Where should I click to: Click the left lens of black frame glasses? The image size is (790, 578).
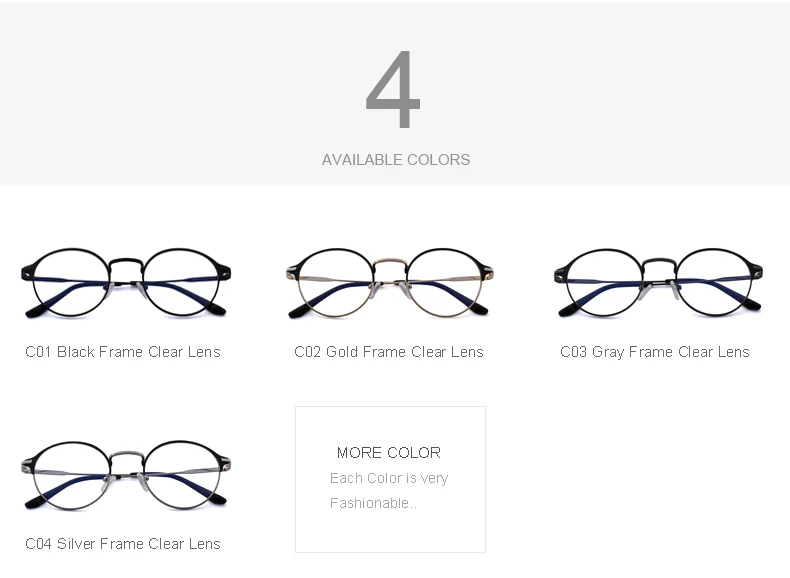point(71,283)
